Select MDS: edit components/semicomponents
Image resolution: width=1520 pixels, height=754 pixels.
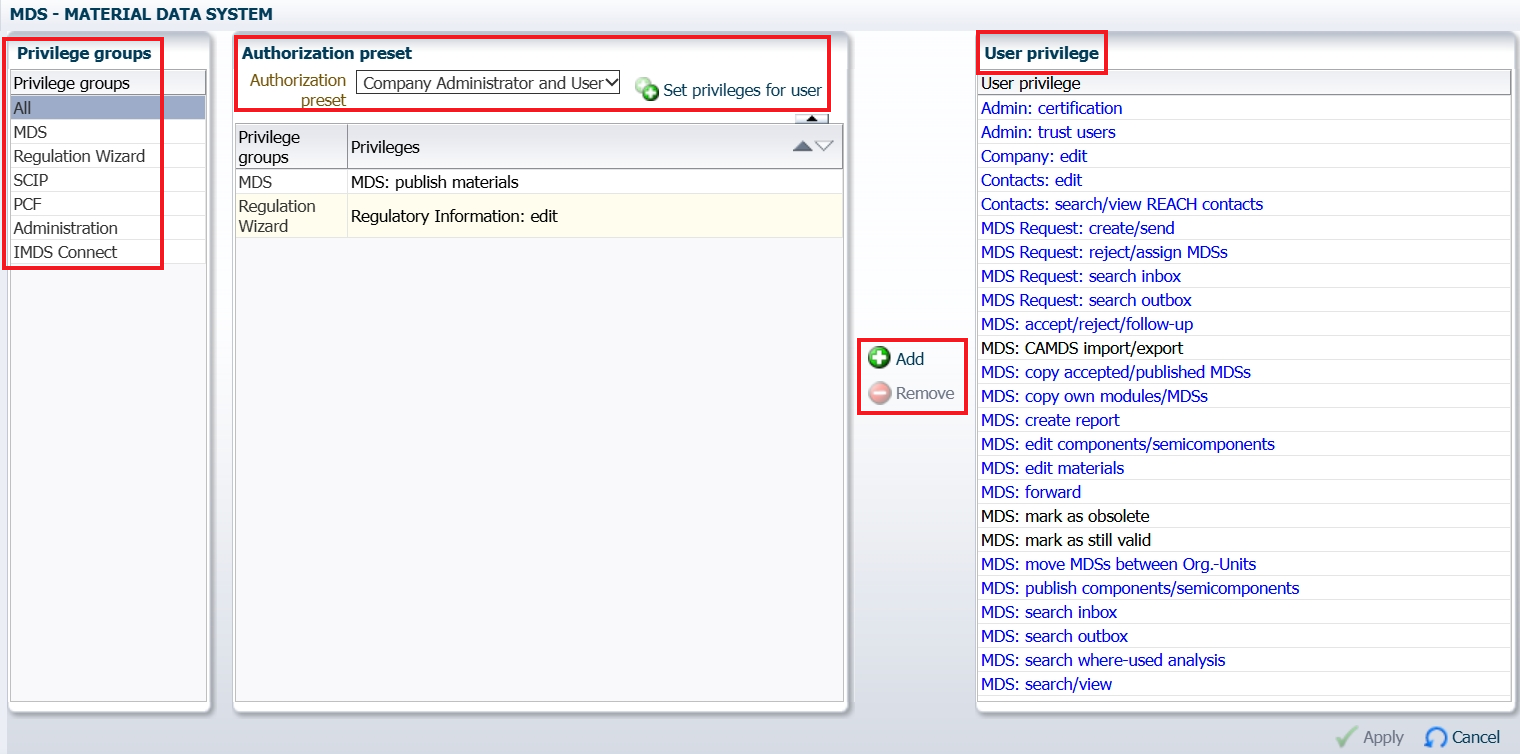(x=1244, y=444)
